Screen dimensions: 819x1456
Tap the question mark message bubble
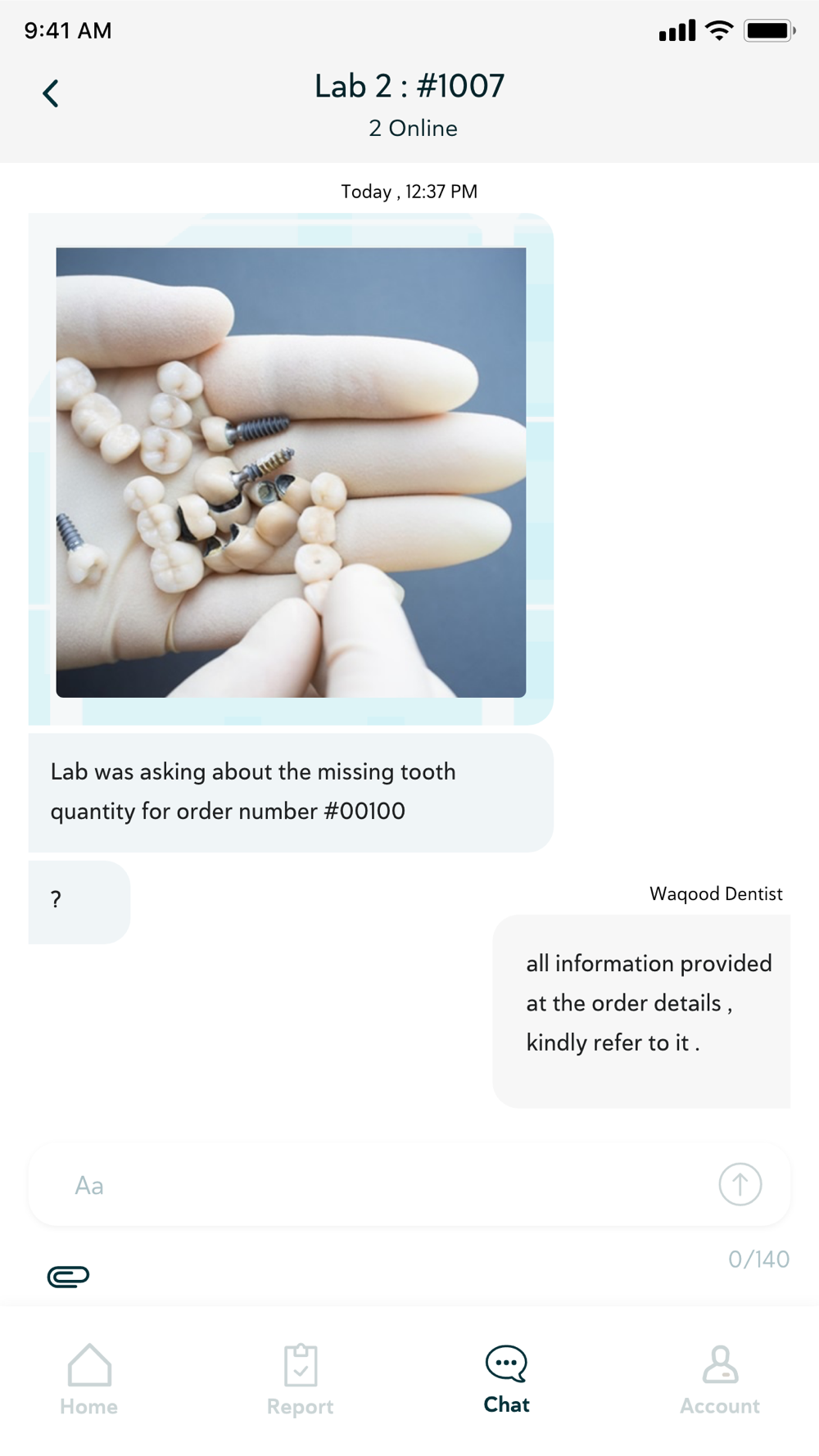pos(79,902)
